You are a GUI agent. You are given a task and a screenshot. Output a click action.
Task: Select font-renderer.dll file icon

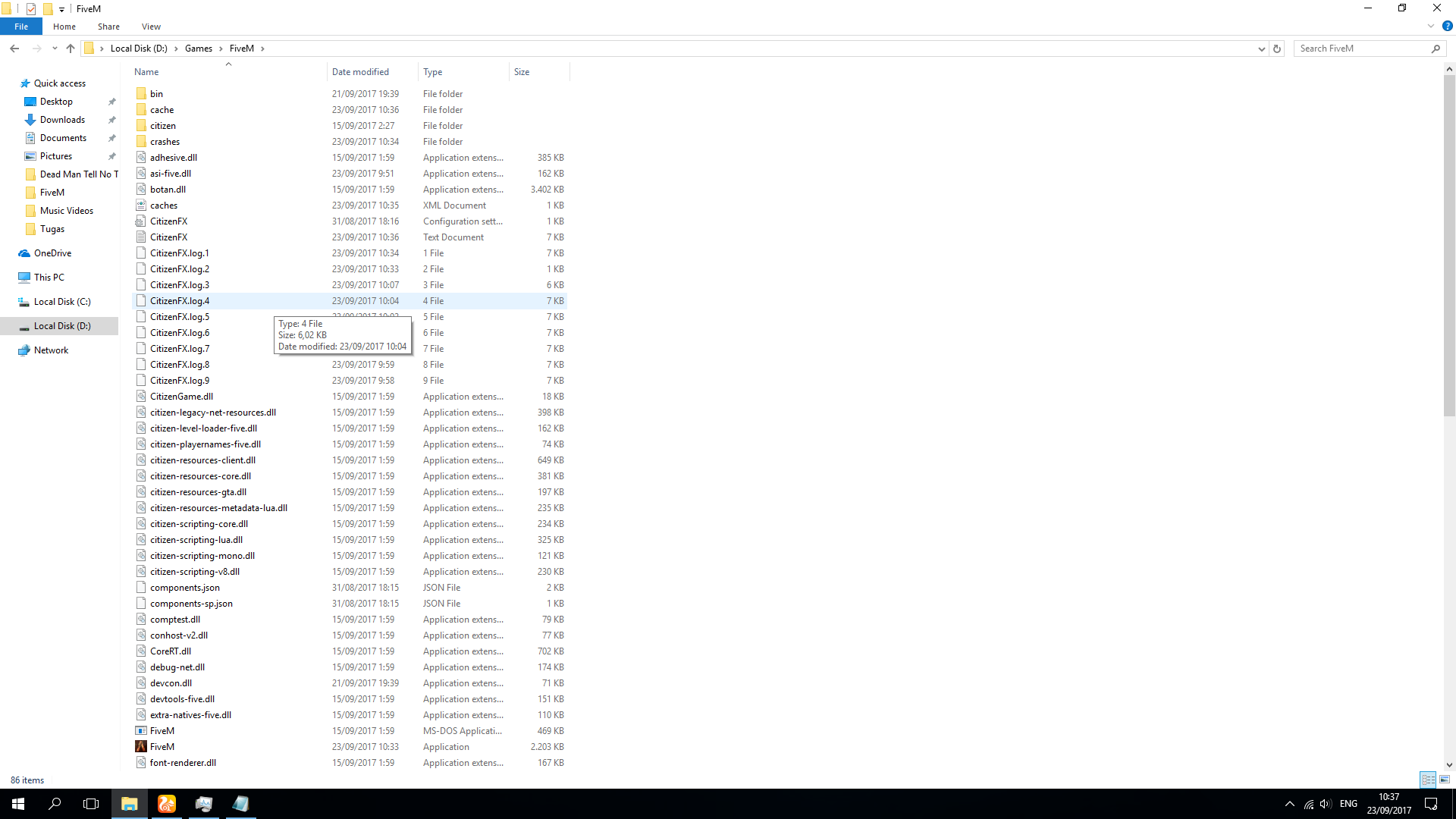[141, 763]
